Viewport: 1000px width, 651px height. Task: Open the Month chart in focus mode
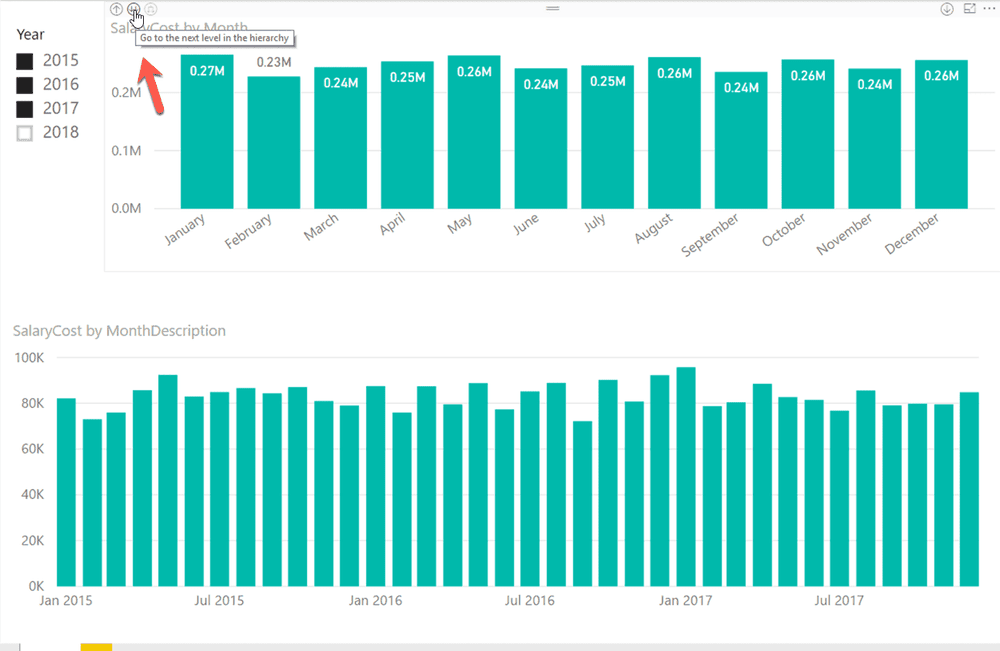click(x=968, y=9)
